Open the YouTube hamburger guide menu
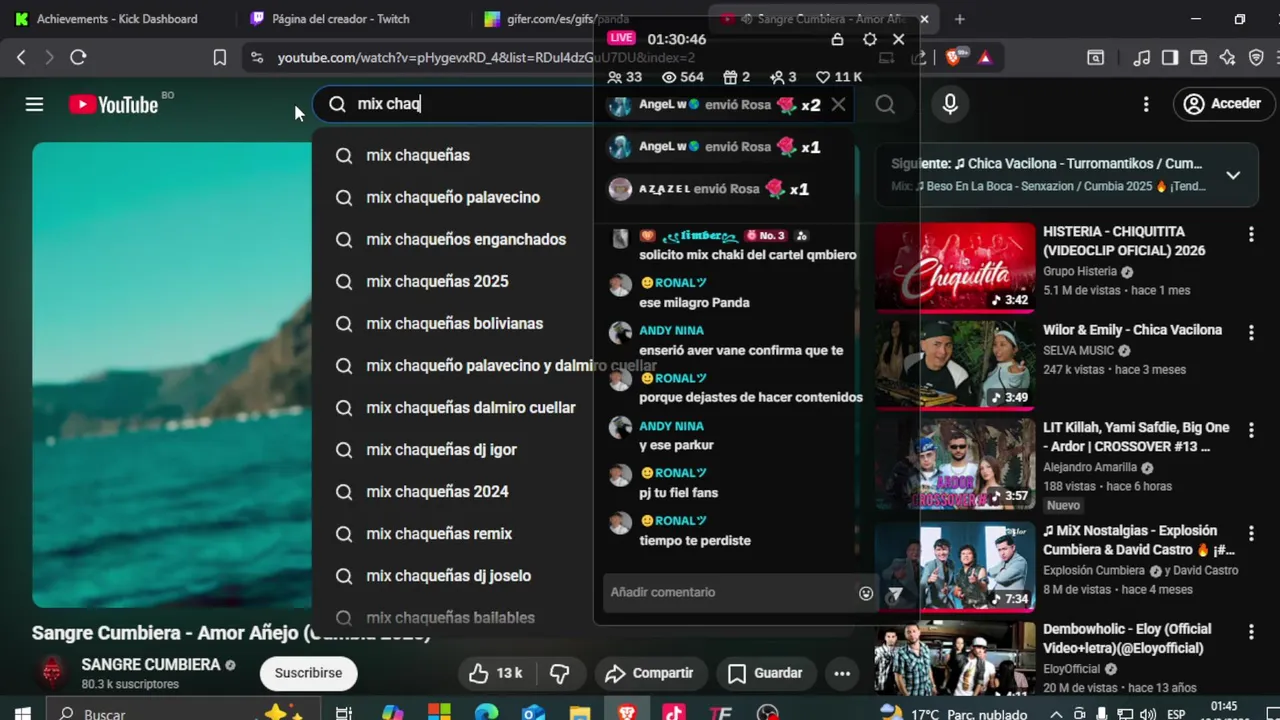Image resolution: width=1280 pixels, height=720 pixels. [34, 104]
